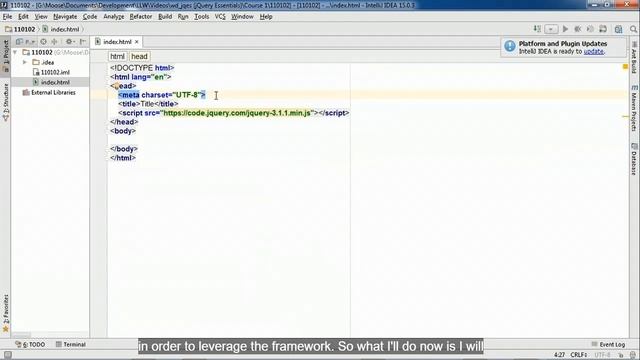Screen dimensions: 640x360
Task: Open the Navigate menu
Action: click(x=65, y=17)
